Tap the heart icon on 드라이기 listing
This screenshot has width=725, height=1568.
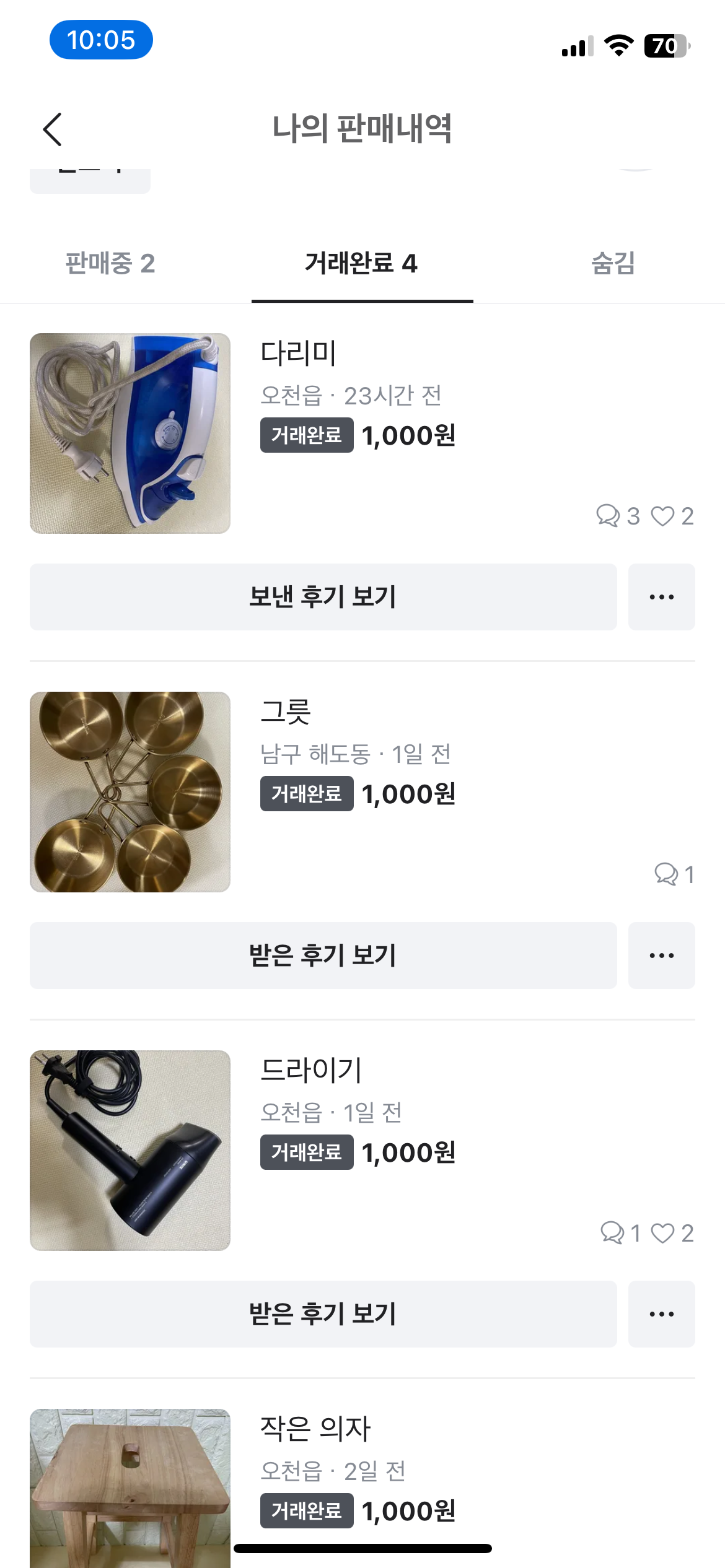click(x=662, y=1233)
